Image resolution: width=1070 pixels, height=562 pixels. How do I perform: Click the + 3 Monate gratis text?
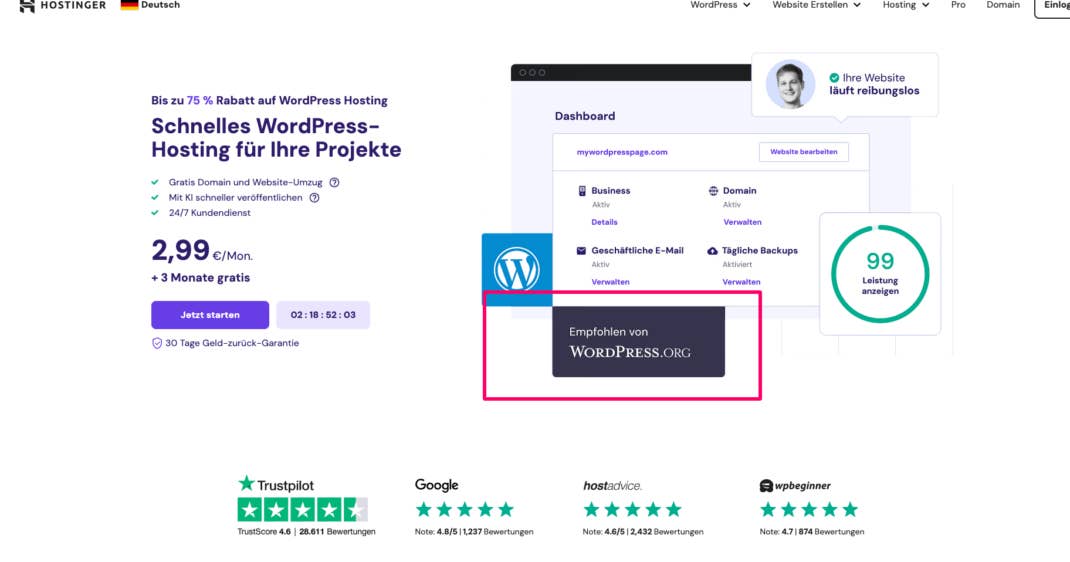[201, 278]
